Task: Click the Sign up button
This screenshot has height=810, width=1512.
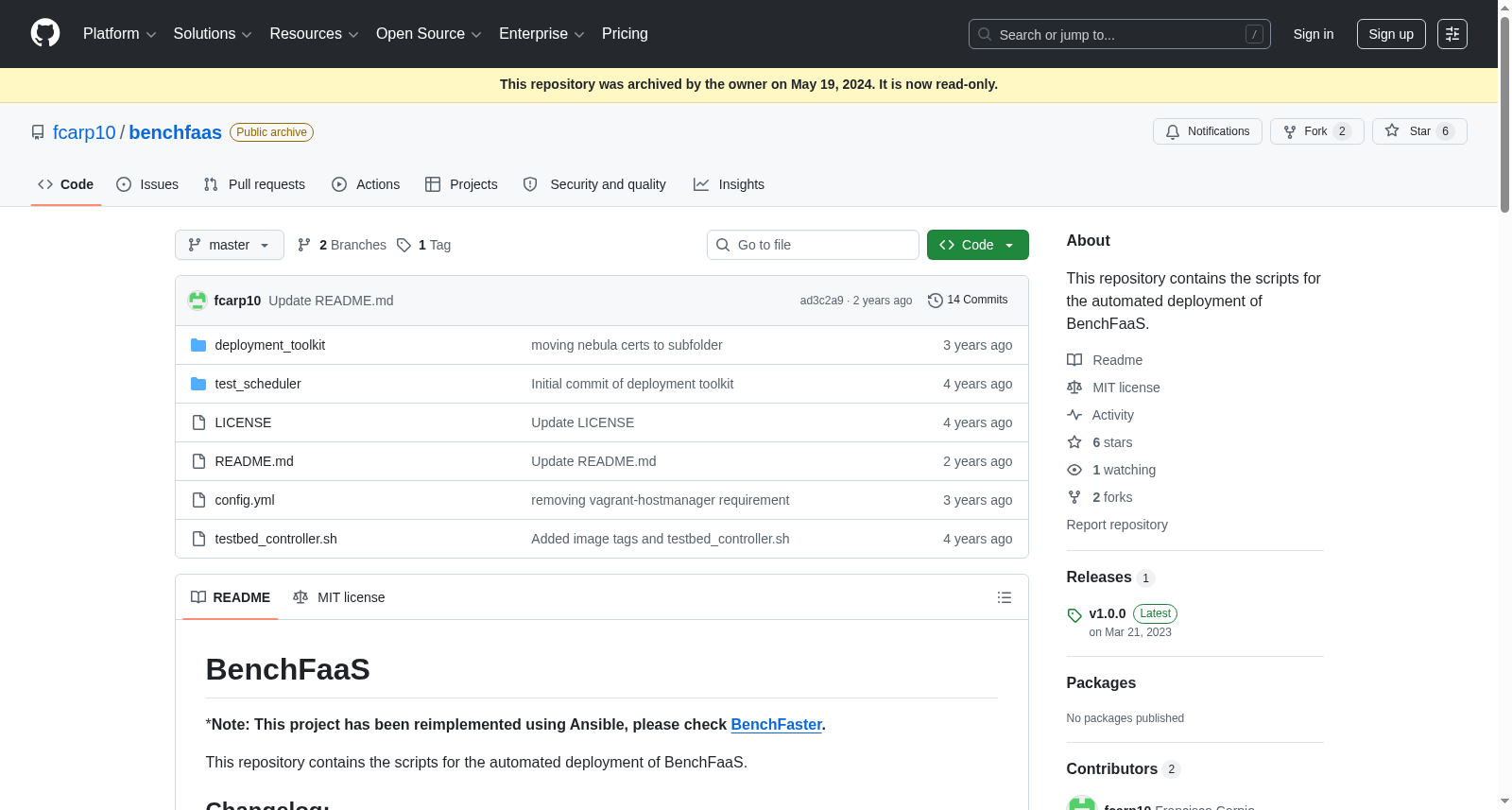Action: (x=1391, y=34)
